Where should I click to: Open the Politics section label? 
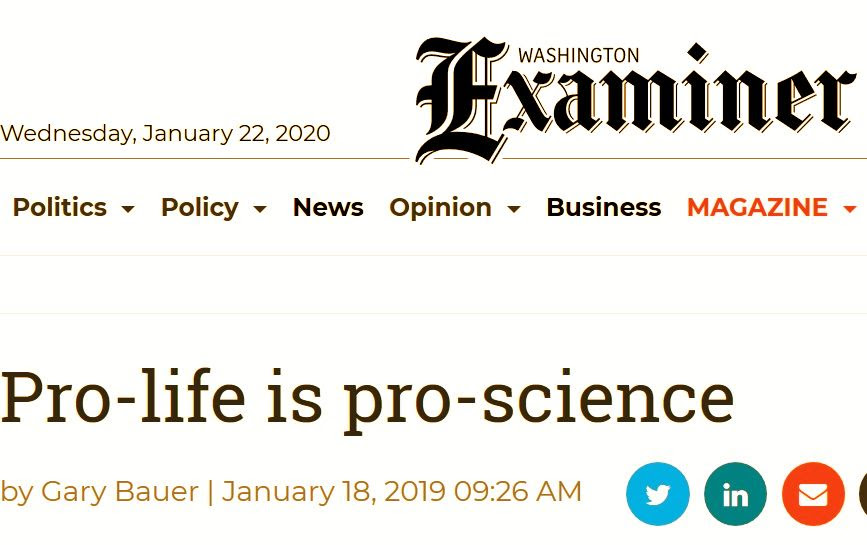[x=60, y=207]
